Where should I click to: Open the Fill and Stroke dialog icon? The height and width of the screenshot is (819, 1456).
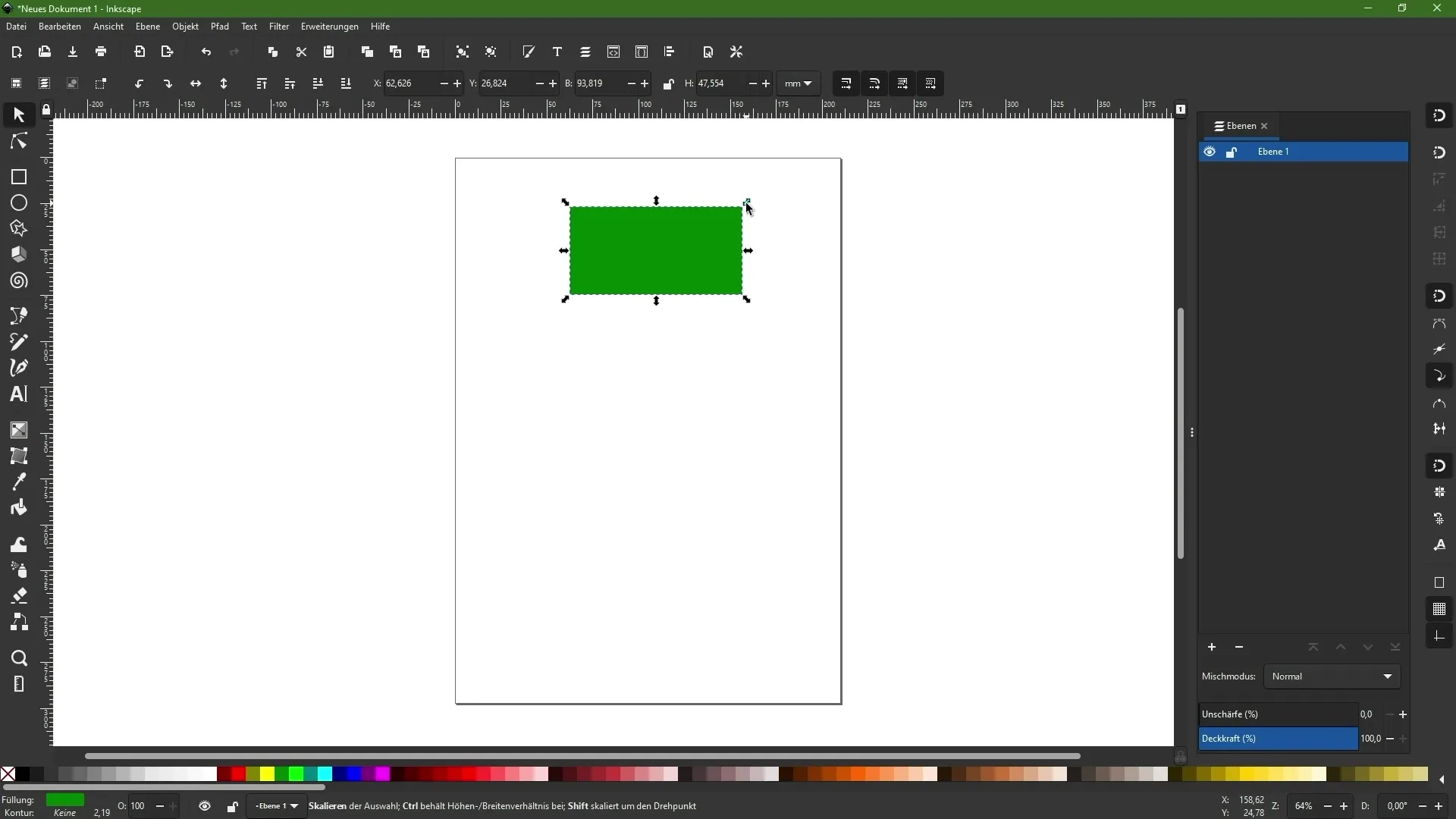pyautogui.click(x=529, y=52)
